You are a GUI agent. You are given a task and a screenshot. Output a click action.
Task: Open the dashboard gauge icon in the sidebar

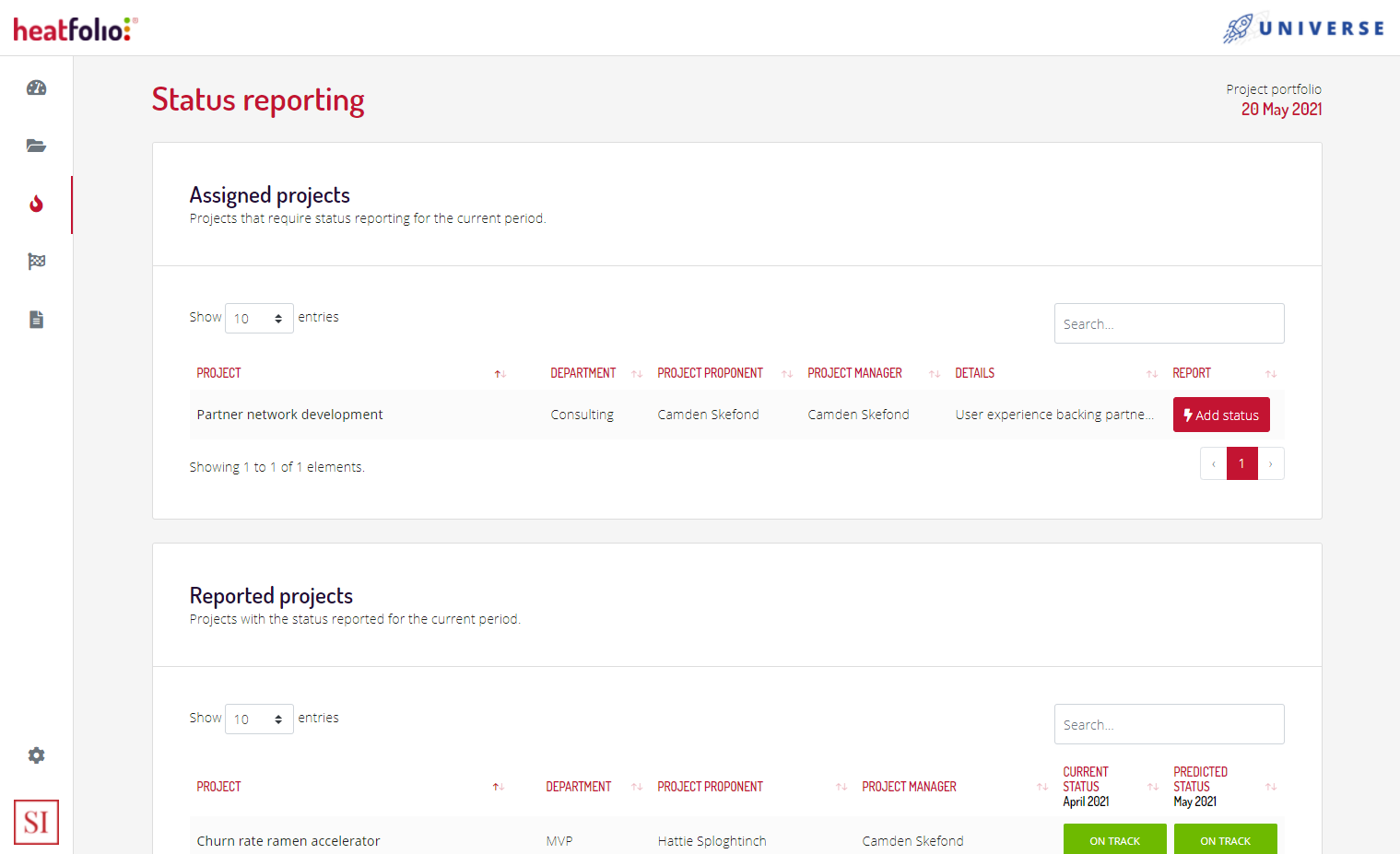click(36, 88)
